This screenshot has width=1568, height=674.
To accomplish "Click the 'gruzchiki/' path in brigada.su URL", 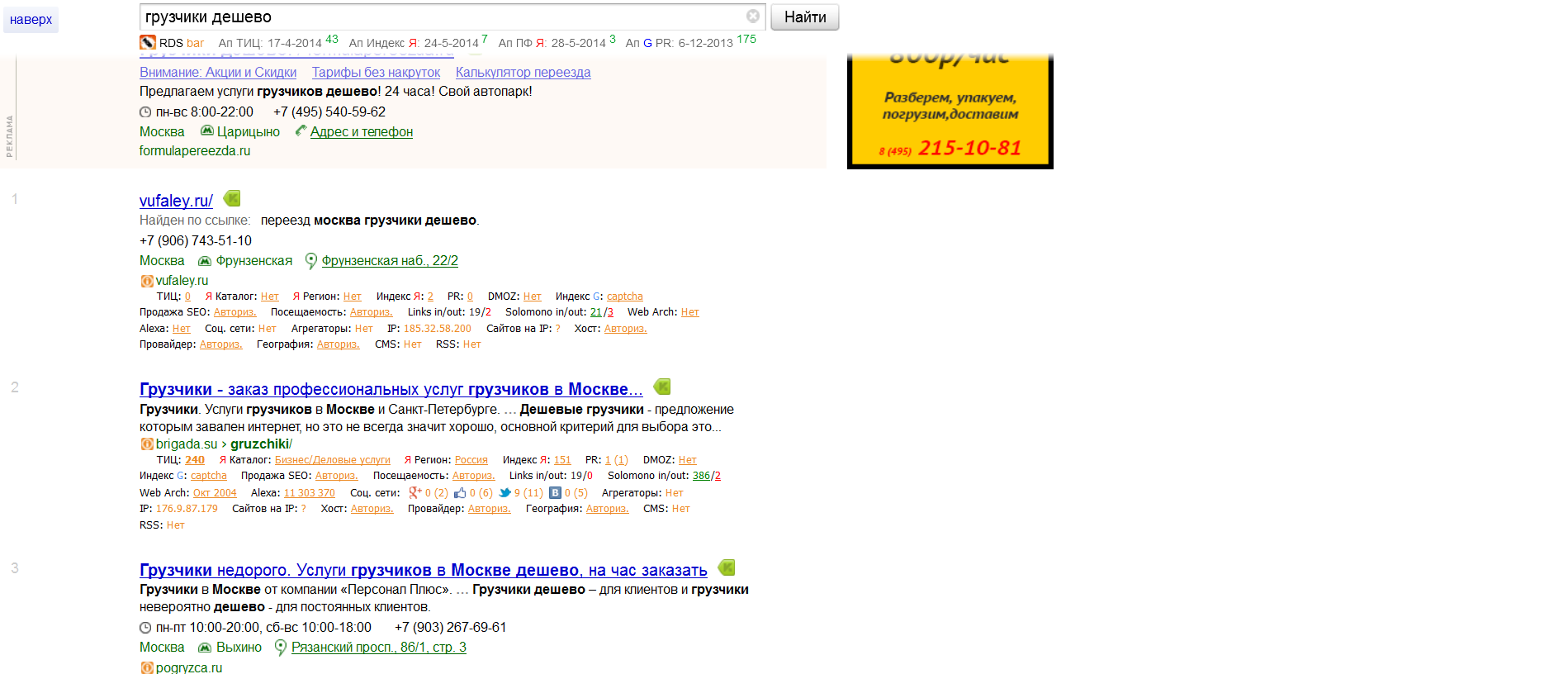I will pos(262,444).
